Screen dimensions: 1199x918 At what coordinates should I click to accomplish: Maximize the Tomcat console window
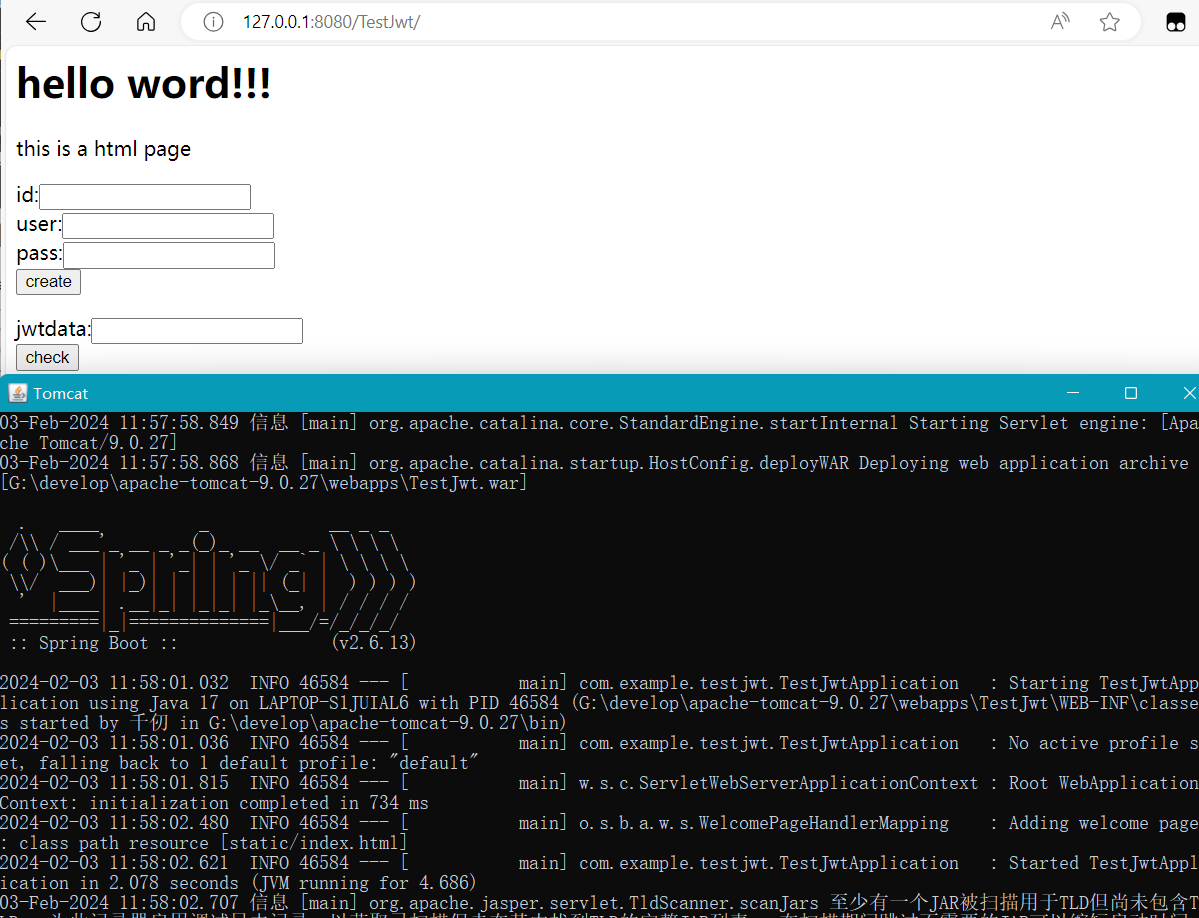click(1131, 393)
